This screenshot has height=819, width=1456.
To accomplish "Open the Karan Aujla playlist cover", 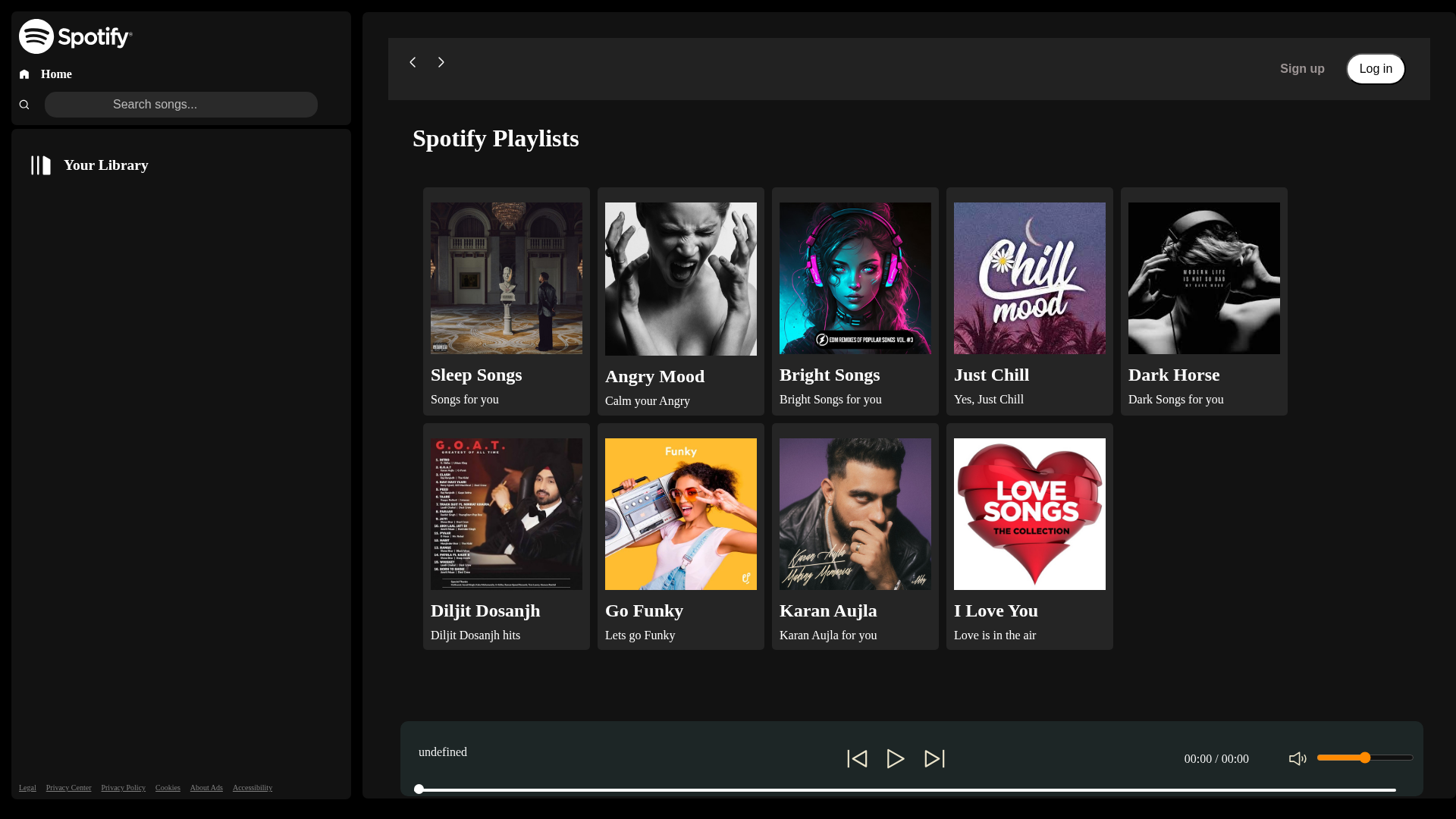I will (x=855, y=514).
